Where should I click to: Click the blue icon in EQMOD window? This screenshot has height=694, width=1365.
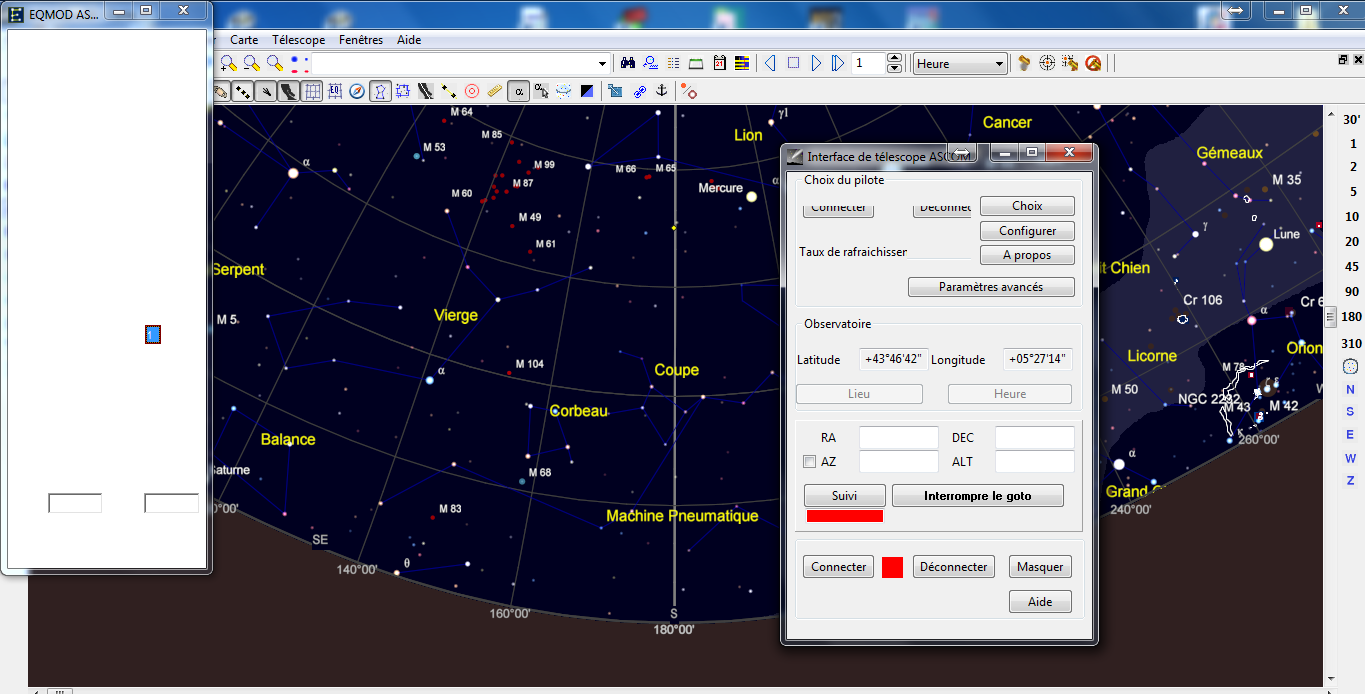click(x=153, y=335)
